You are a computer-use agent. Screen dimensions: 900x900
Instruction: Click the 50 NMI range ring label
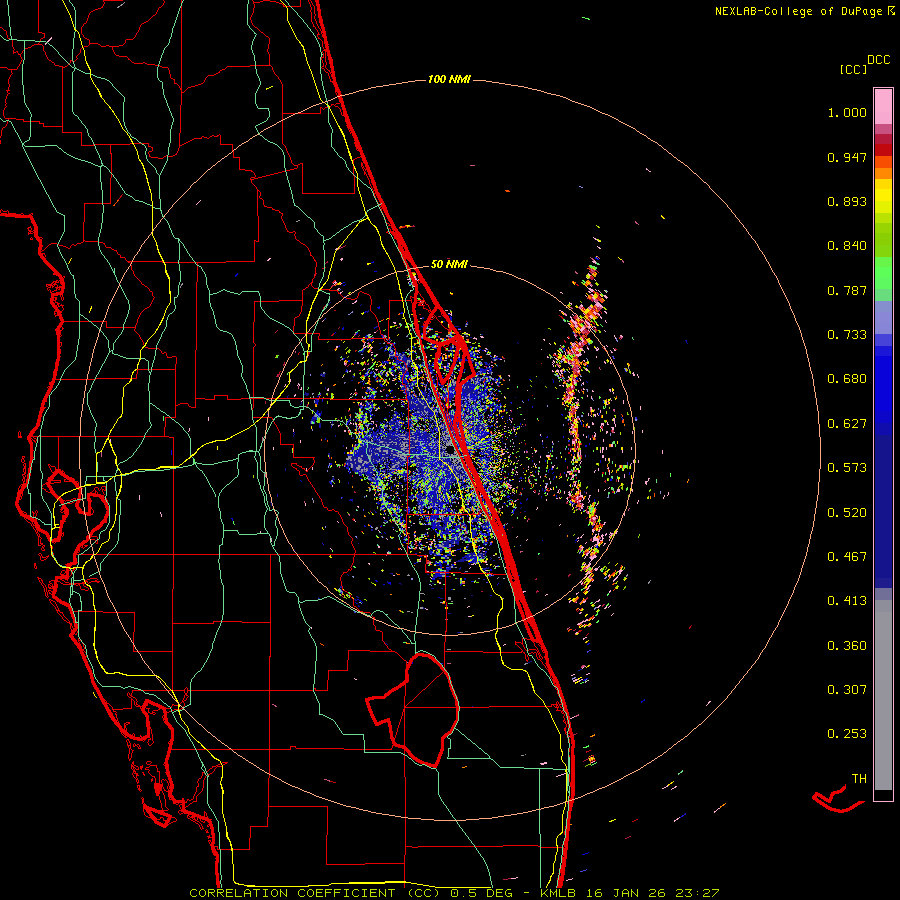tap(449, 264)
